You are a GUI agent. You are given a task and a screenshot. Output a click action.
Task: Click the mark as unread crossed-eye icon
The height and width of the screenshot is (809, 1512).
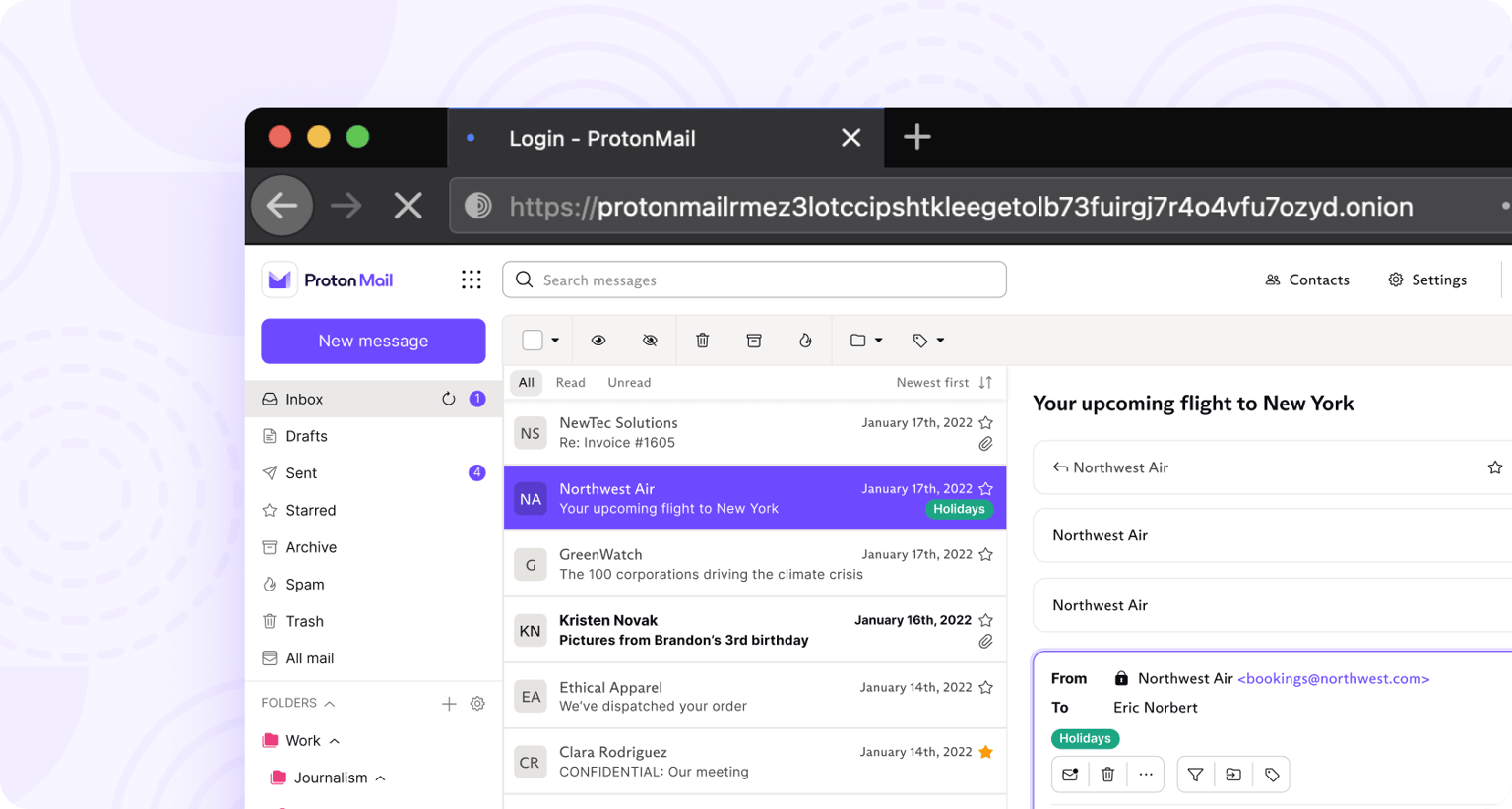(x=650, y=341)
